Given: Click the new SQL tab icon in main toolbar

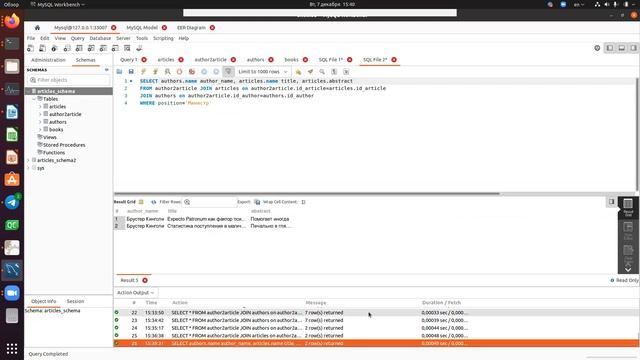Looking at the screenshot, I should click(x=31, y=48).
